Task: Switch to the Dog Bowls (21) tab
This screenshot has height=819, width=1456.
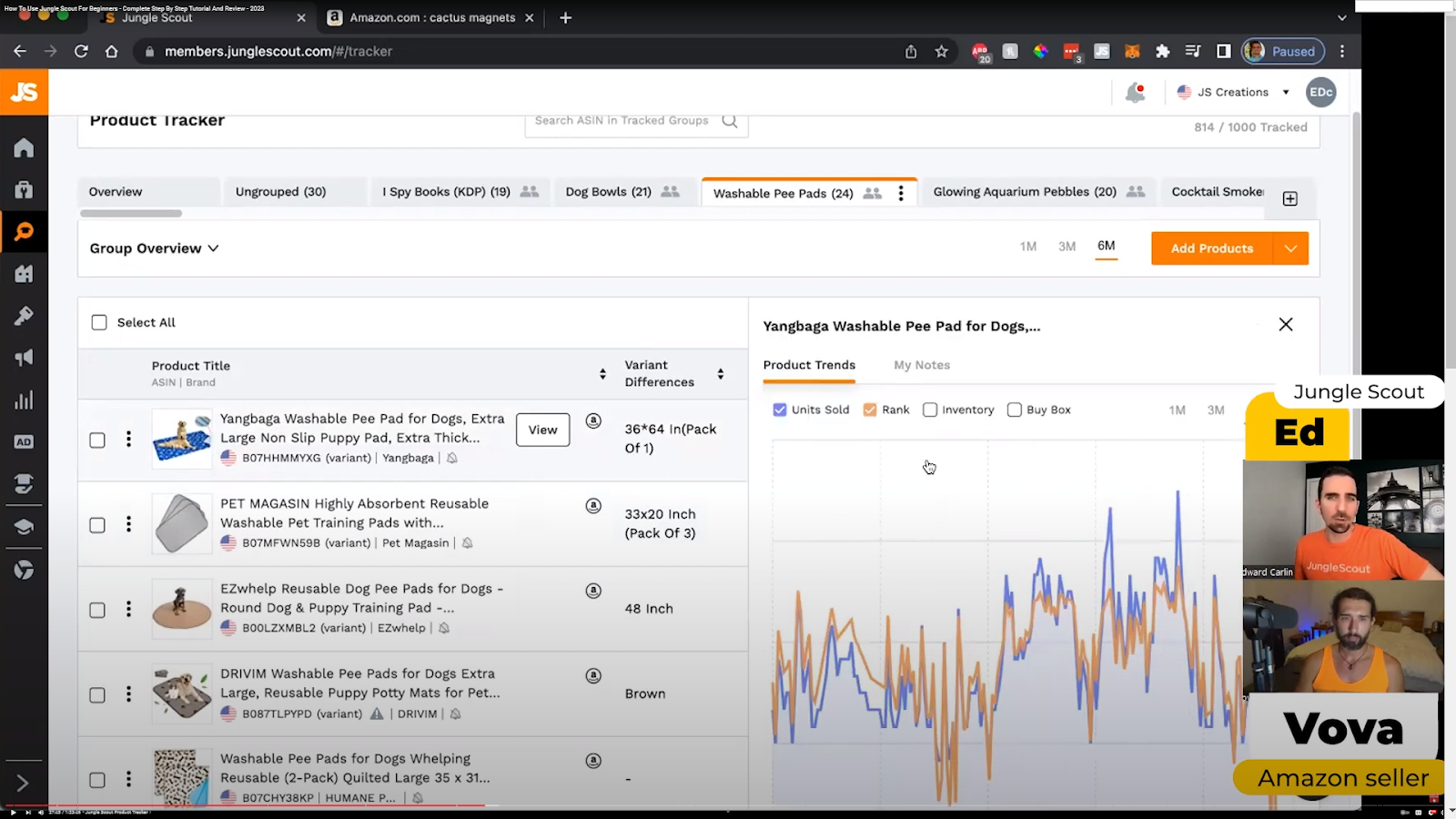Action: (608, 192)
